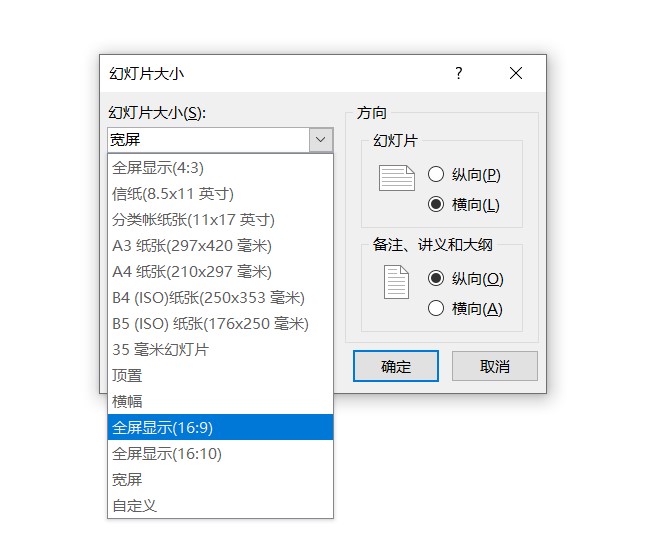Select 全屏显示(16:10) option

pyautogui.click(x=220, y=453)
